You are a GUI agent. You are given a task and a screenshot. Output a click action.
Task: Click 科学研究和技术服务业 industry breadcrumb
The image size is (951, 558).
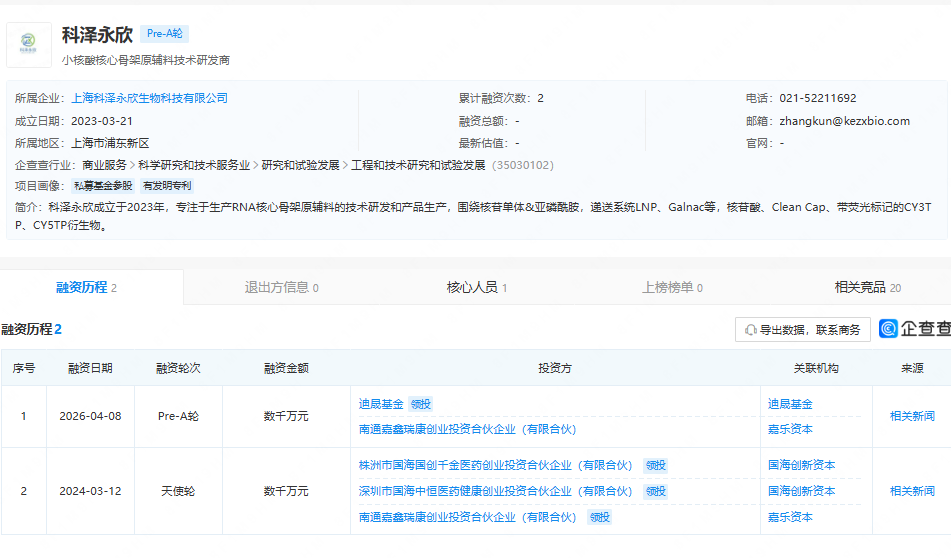point(194,165)
